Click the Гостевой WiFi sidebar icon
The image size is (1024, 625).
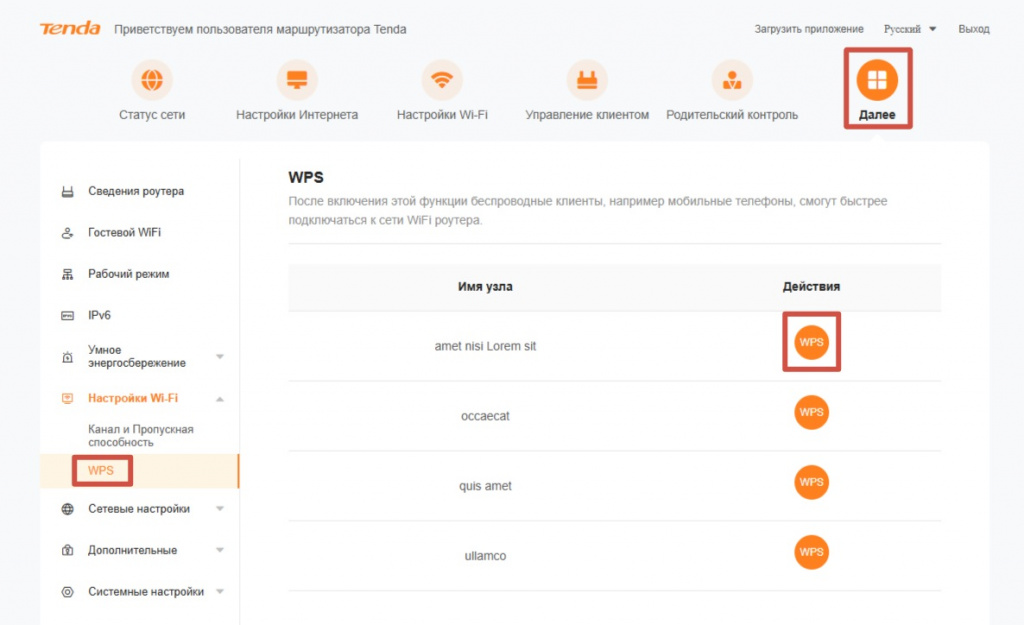pos(67,232)
